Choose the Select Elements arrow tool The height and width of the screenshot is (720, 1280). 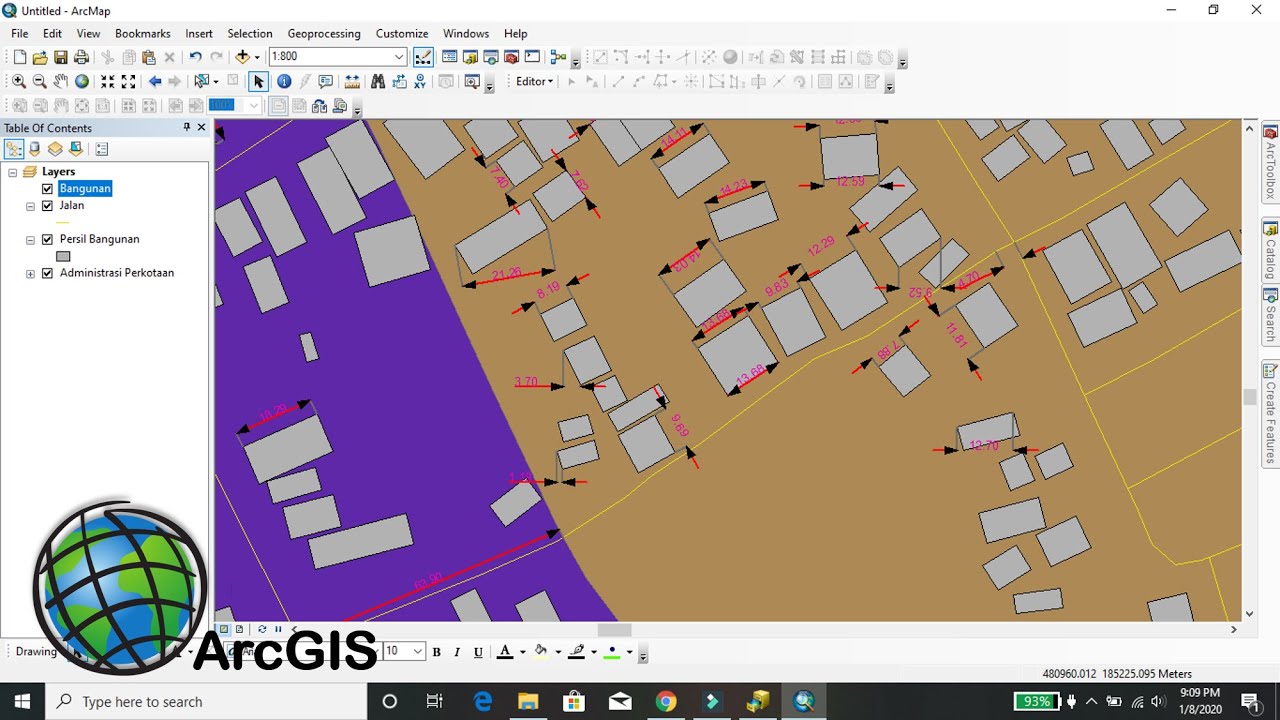point(258,82)
